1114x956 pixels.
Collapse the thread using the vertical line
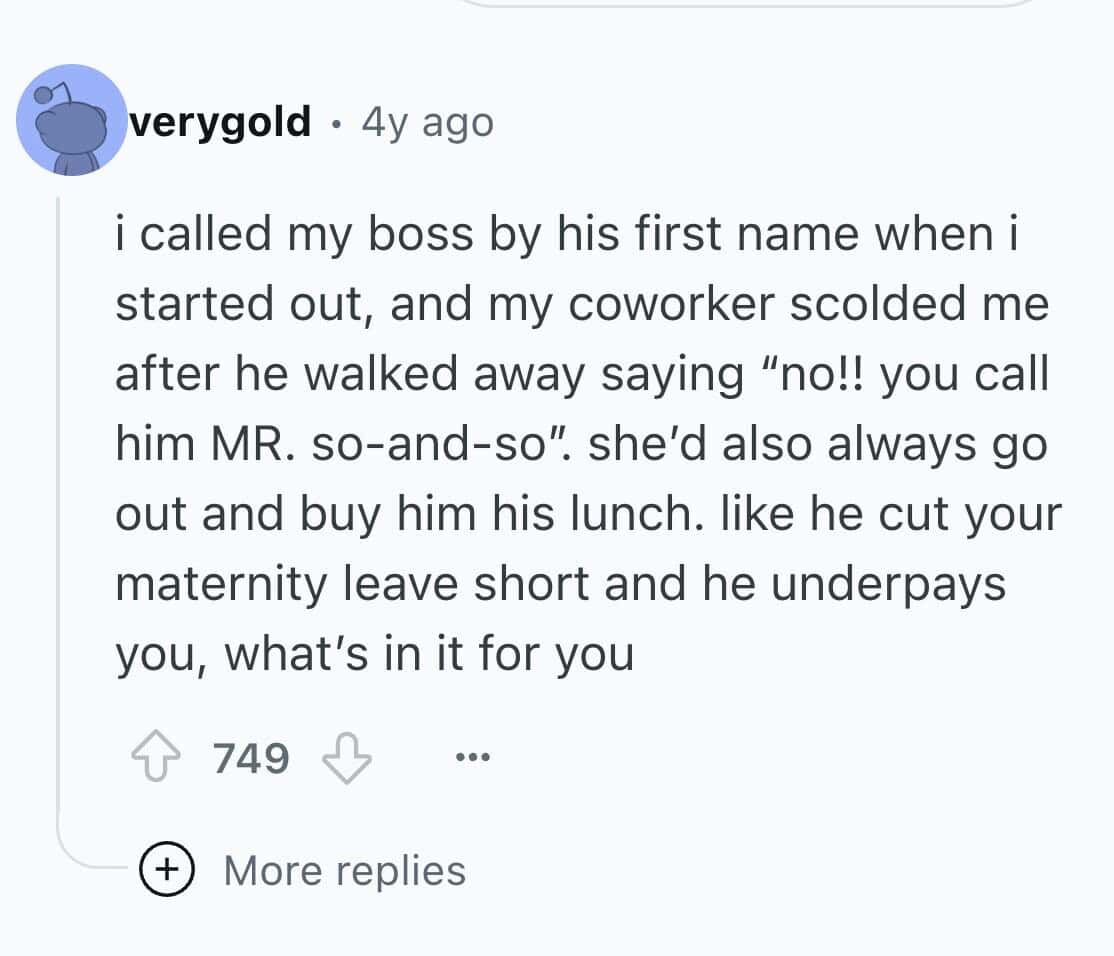pyautogui.click(x=59, y=500)
